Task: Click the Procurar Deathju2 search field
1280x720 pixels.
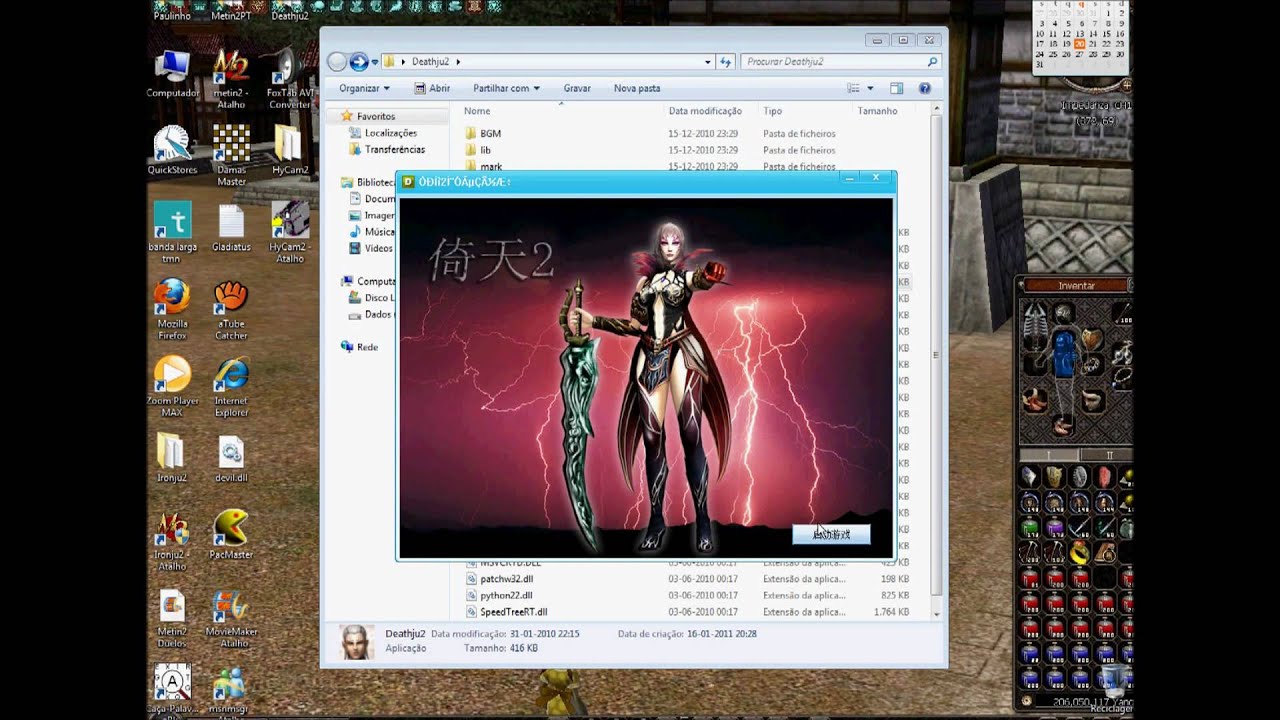Action: point(841,62)
